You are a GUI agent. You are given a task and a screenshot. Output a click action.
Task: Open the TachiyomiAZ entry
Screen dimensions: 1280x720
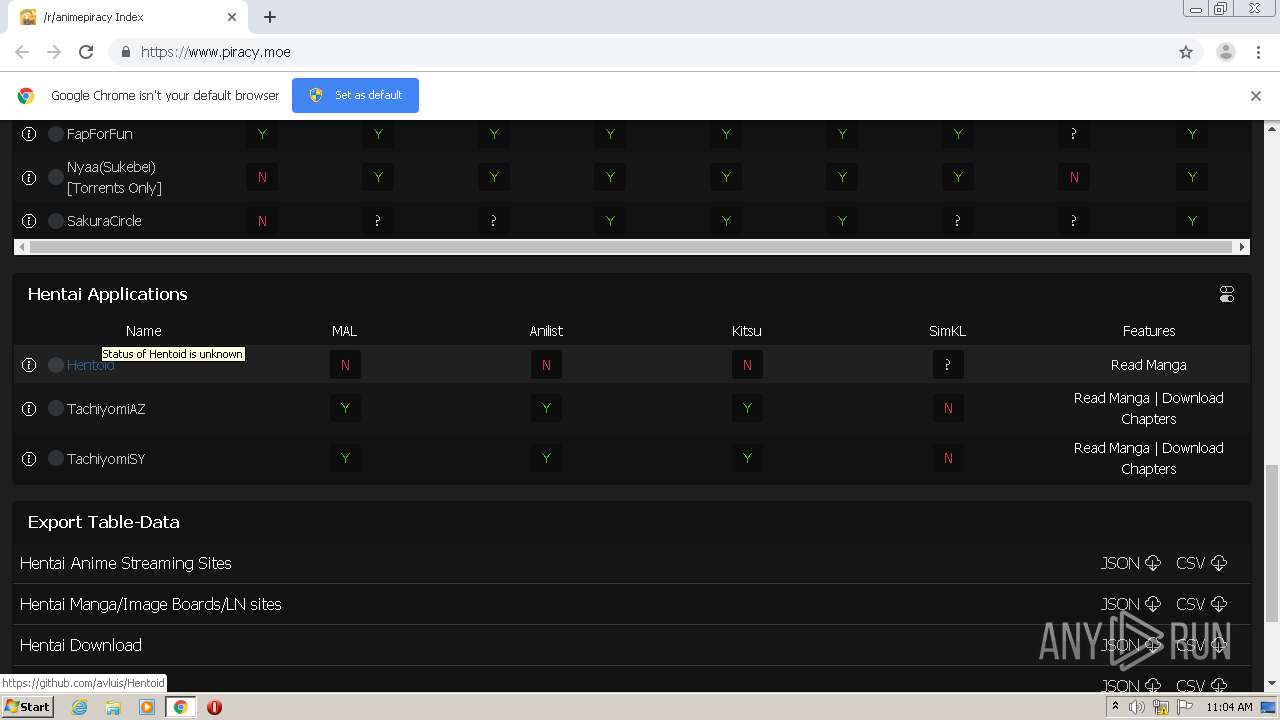coord(106,408)
